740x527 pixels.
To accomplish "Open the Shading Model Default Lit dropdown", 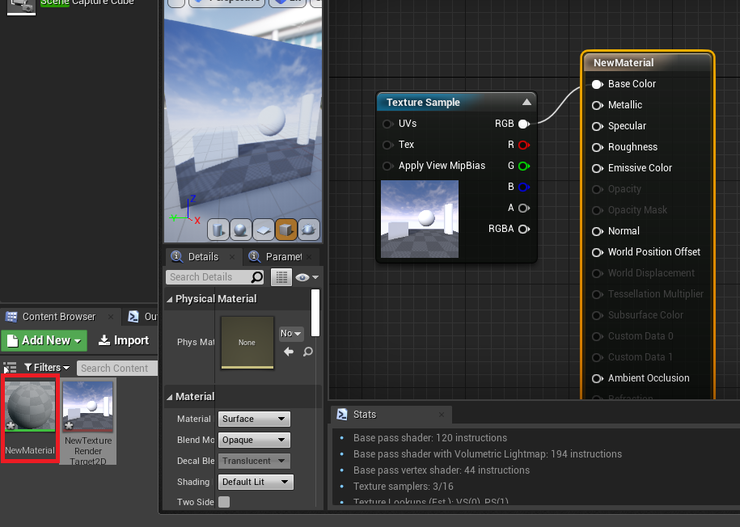I will click(255, 482).
